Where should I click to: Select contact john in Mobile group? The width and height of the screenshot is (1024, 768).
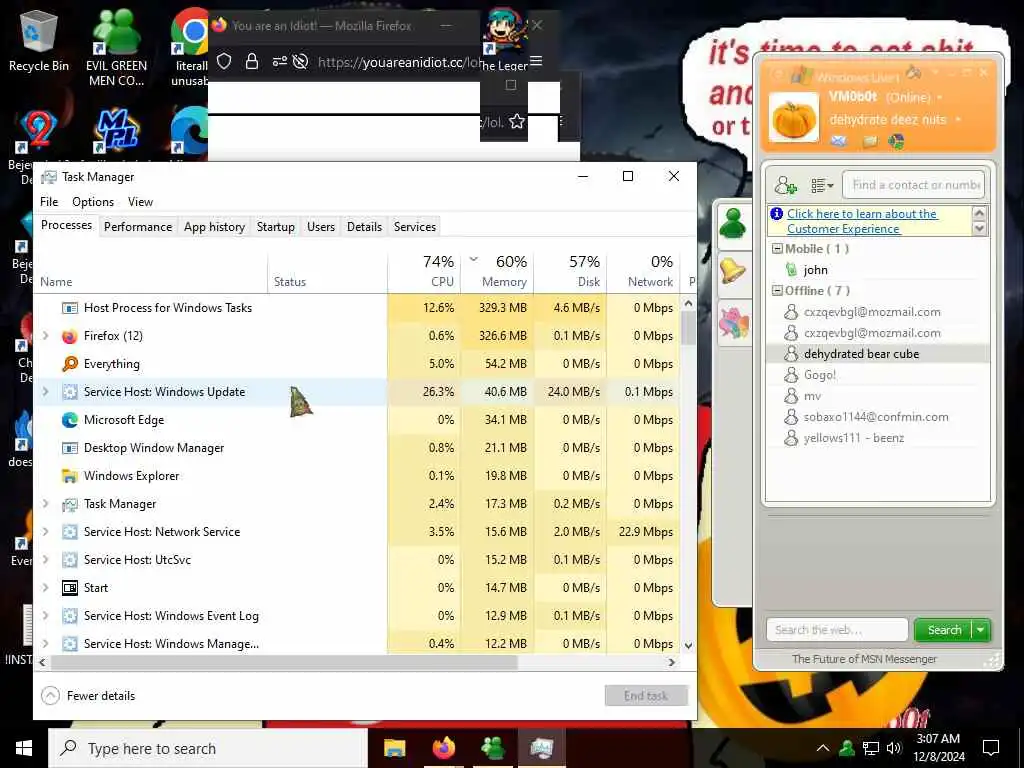[x=816, y=270]
